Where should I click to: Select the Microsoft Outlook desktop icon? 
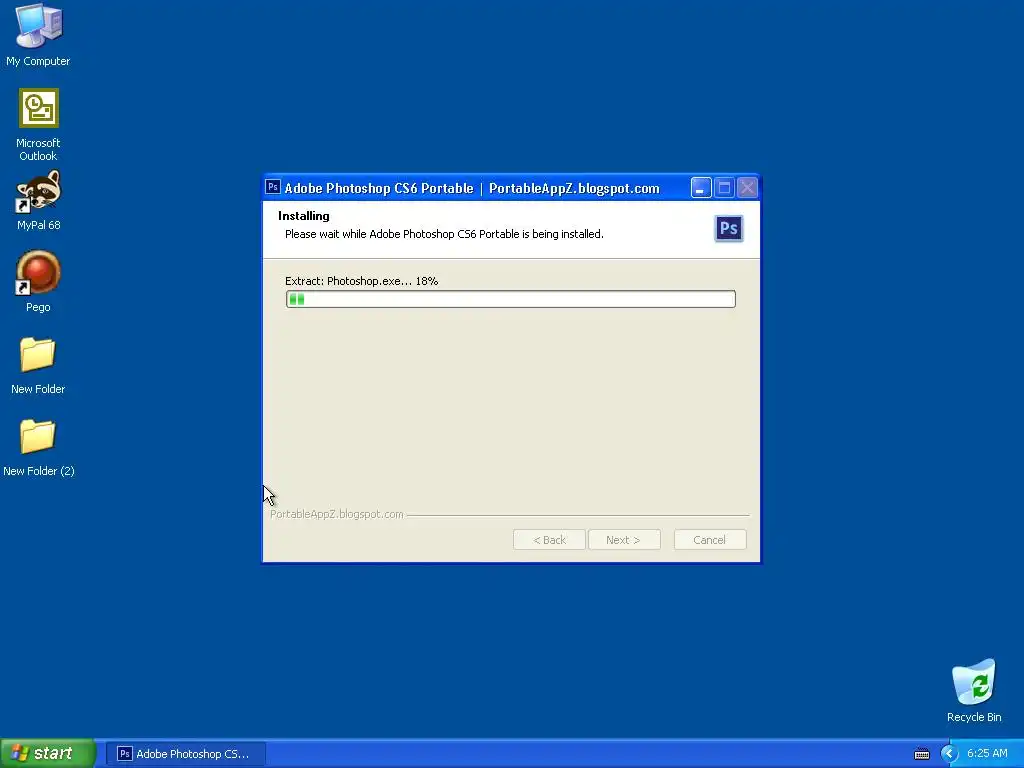39,124
